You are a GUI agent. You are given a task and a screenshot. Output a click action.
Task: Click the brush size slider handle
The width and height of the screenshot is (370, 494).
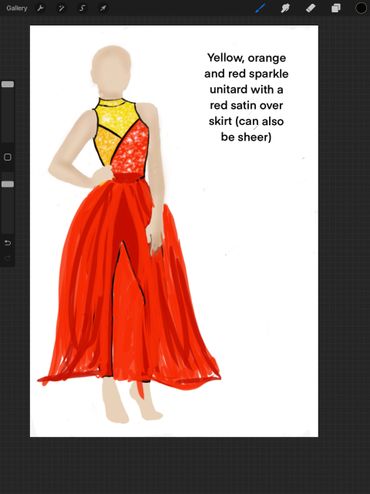pyautogui.click(x=8, y=84)
